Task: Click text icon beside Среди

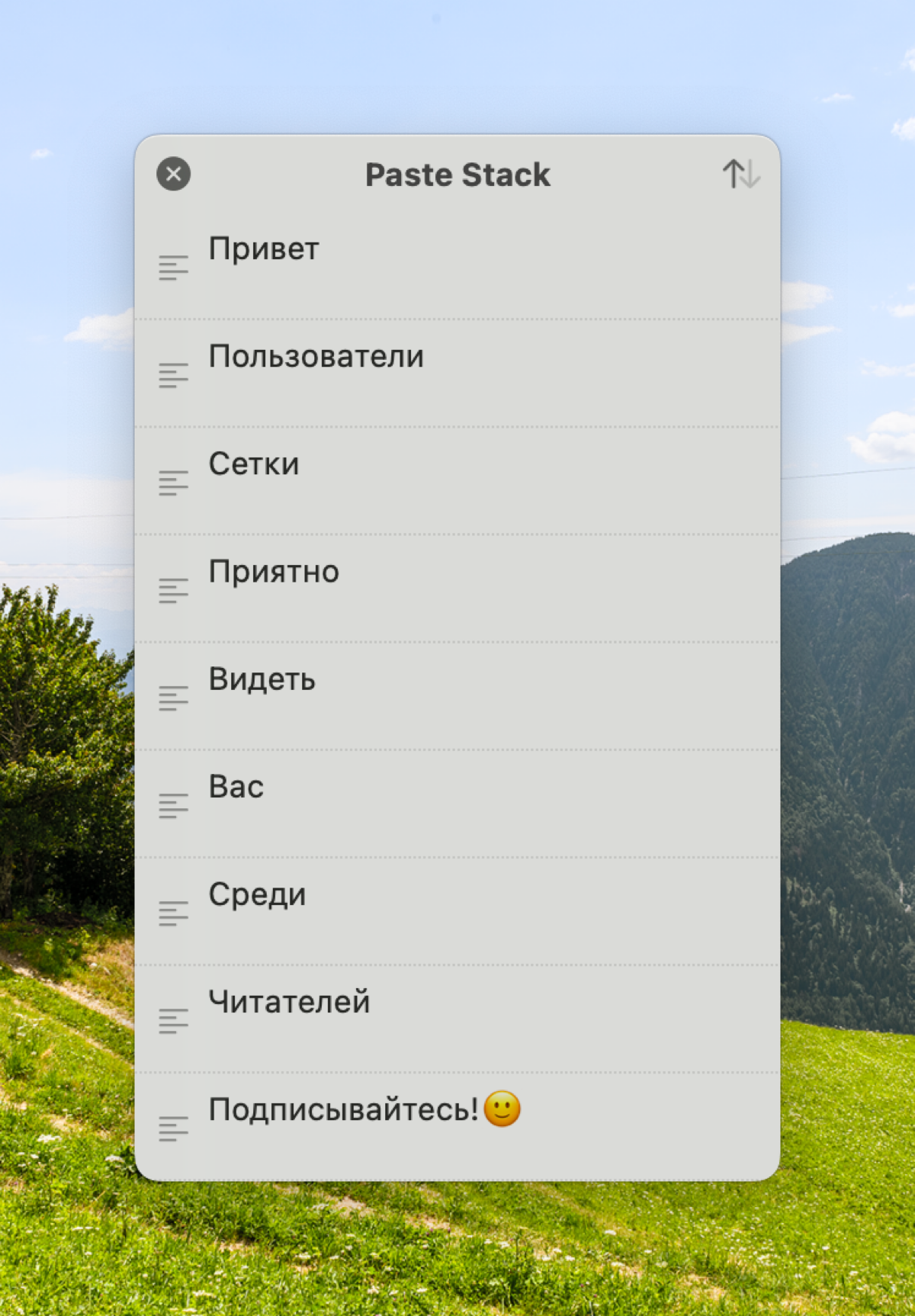Action: [173, 913]
